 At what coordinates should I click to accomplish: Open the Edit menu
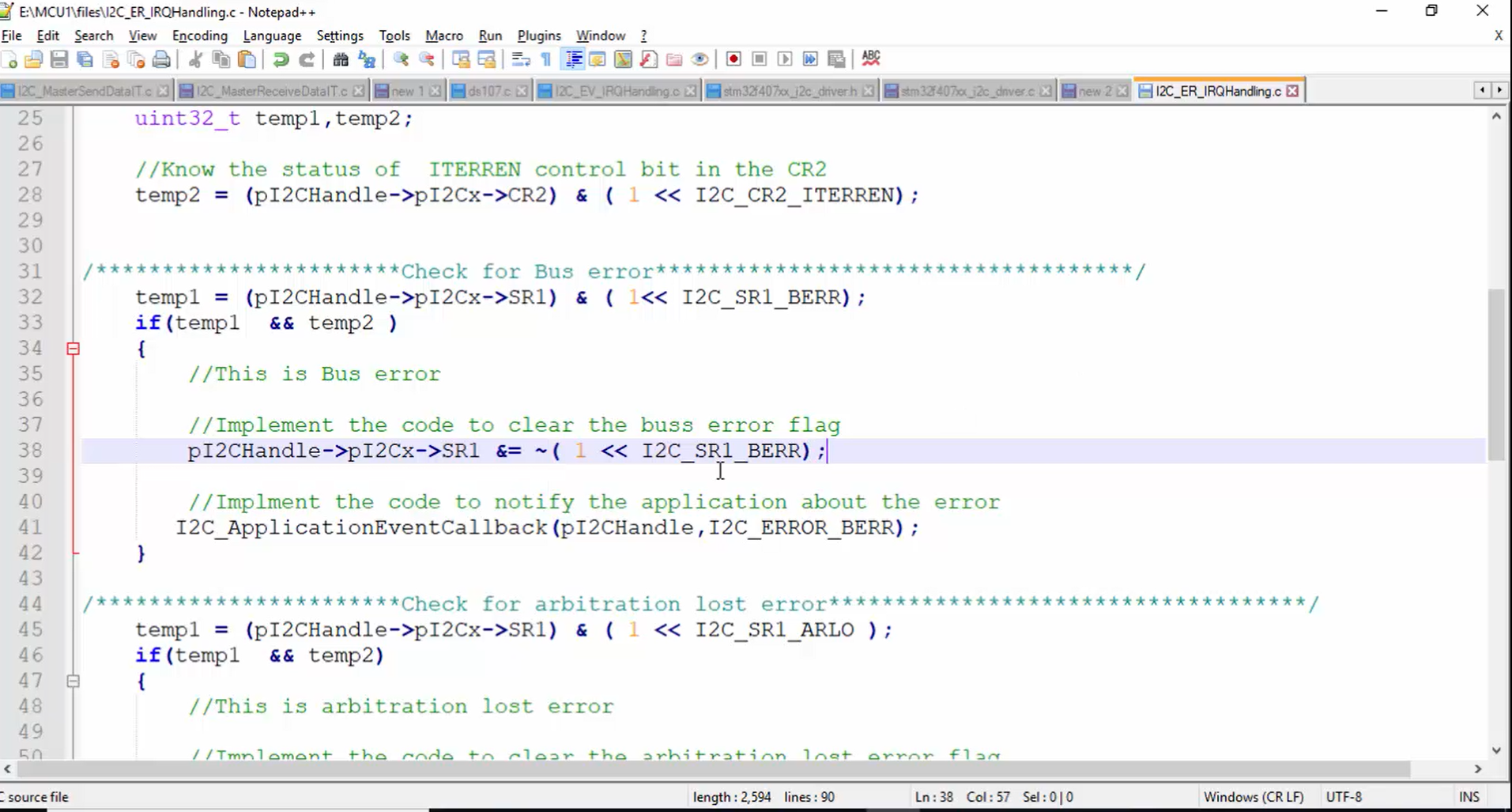[x=47, y=36]
